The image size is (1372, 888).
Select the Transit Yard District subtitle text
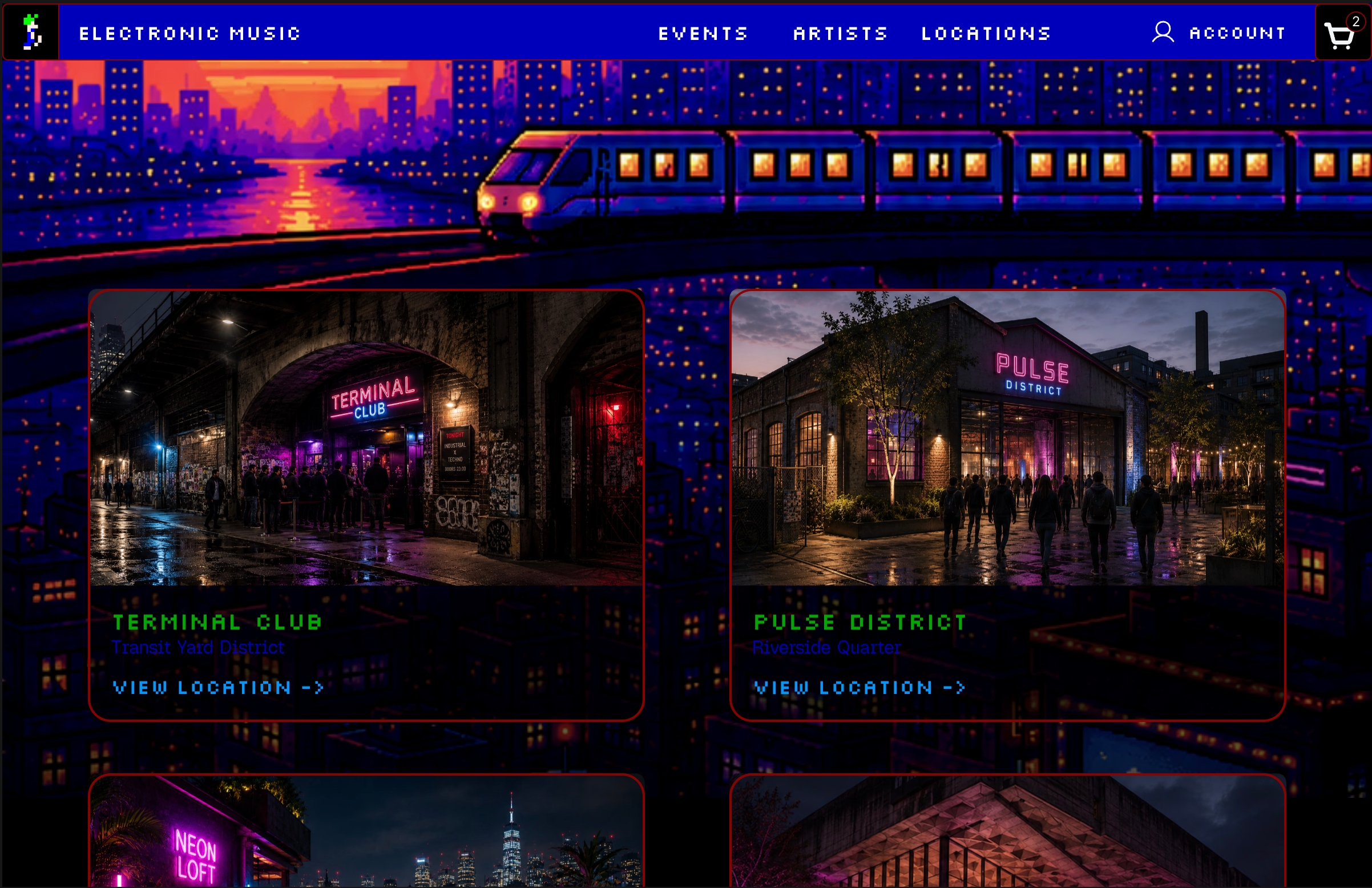pos(197,648)
